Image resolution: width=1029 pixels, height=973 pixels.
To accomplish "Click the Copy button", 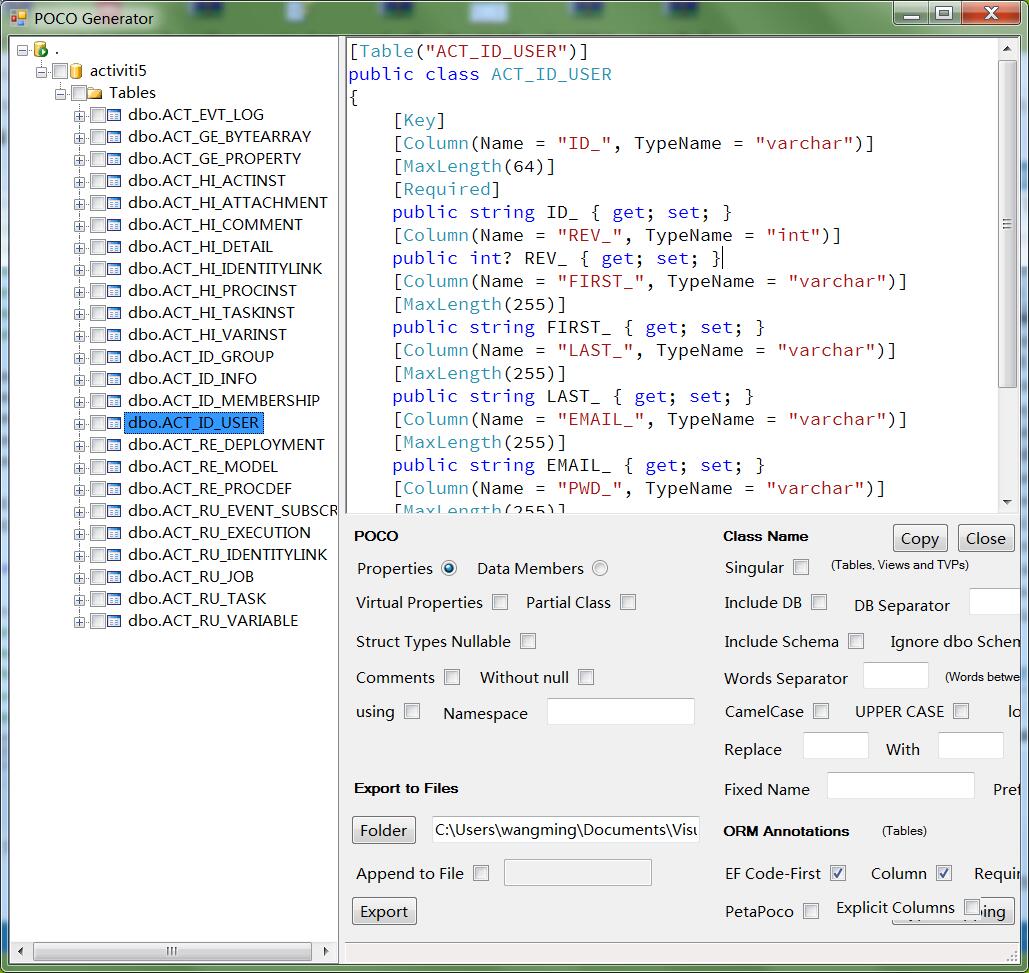I will [x=919, y=538].
